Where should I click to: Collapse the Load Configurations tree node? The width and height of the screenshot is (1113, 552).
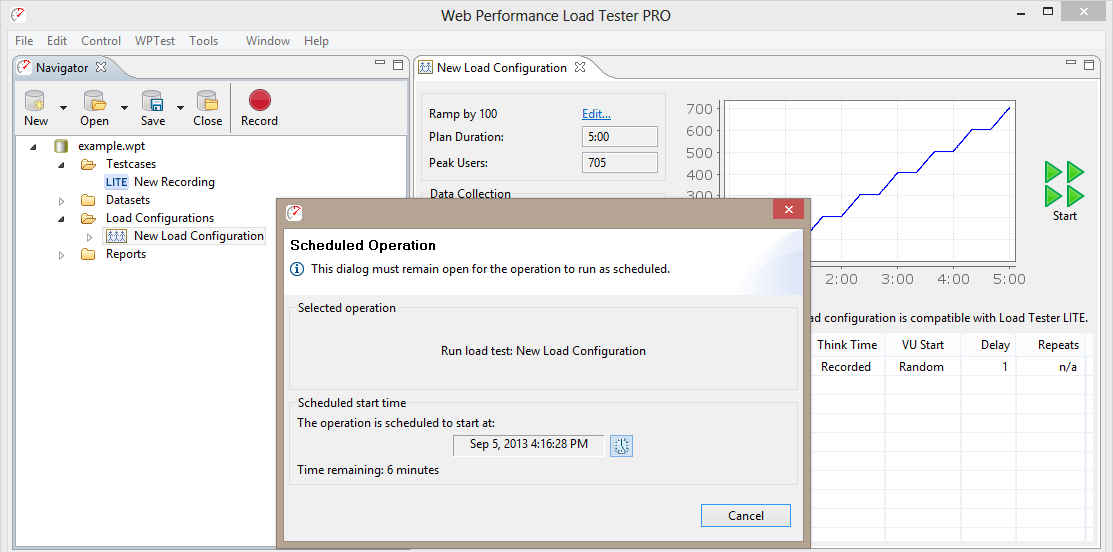pyautogui.click(x=61, y=219)
